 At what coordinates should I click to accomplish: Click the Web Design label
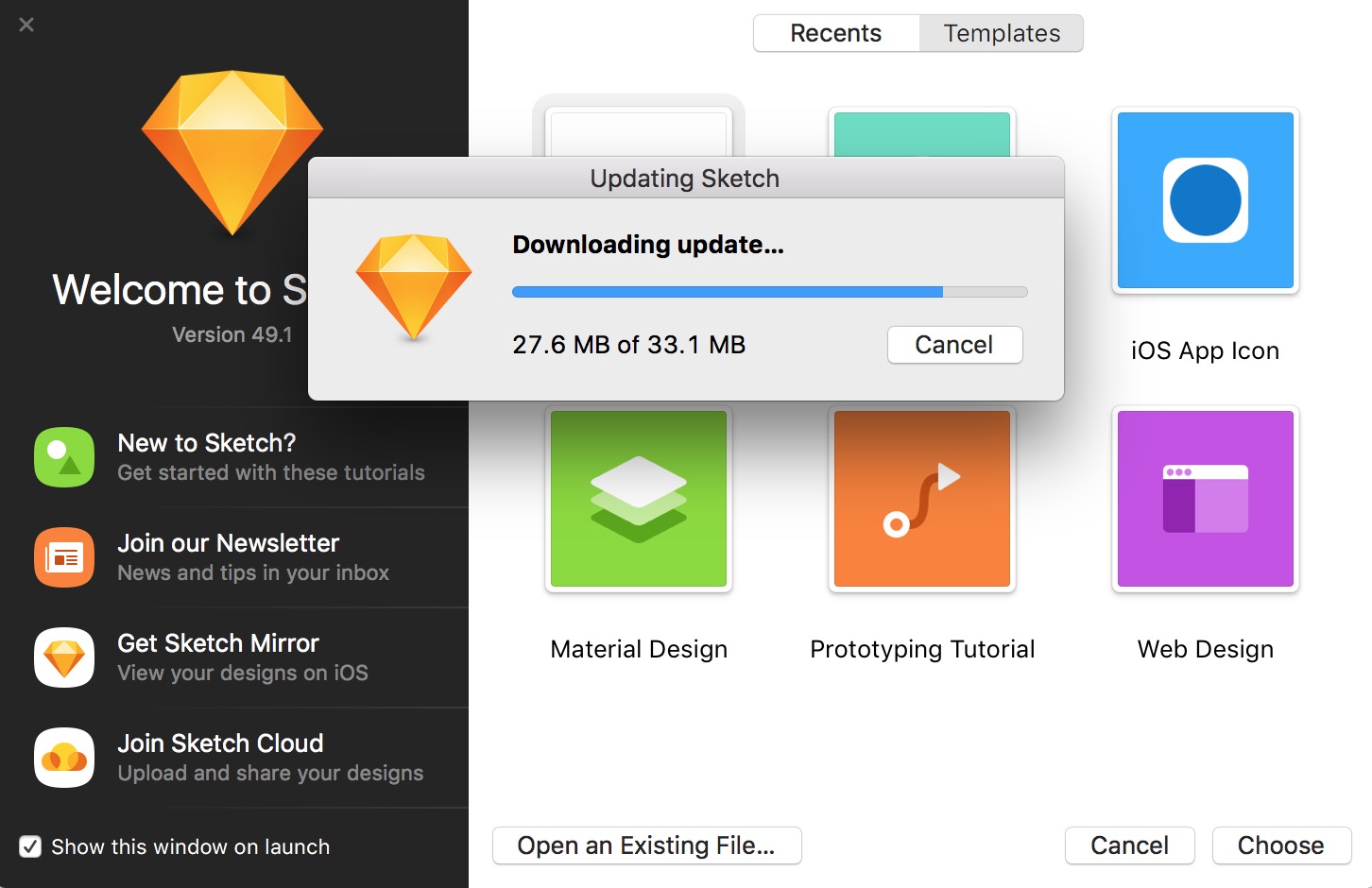pyautogui.click(x=1206, y=649)
